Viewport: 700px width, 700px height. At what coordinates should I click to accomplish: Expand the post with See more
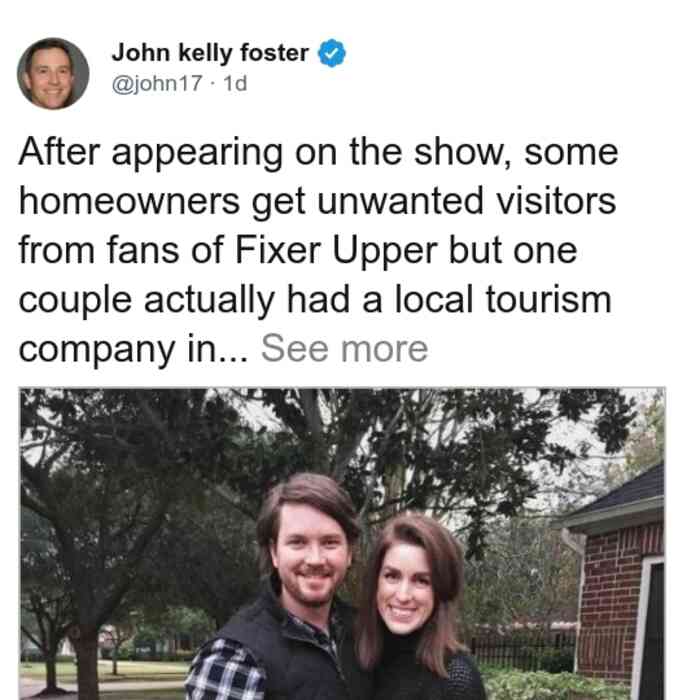click(x=345, y=349)
